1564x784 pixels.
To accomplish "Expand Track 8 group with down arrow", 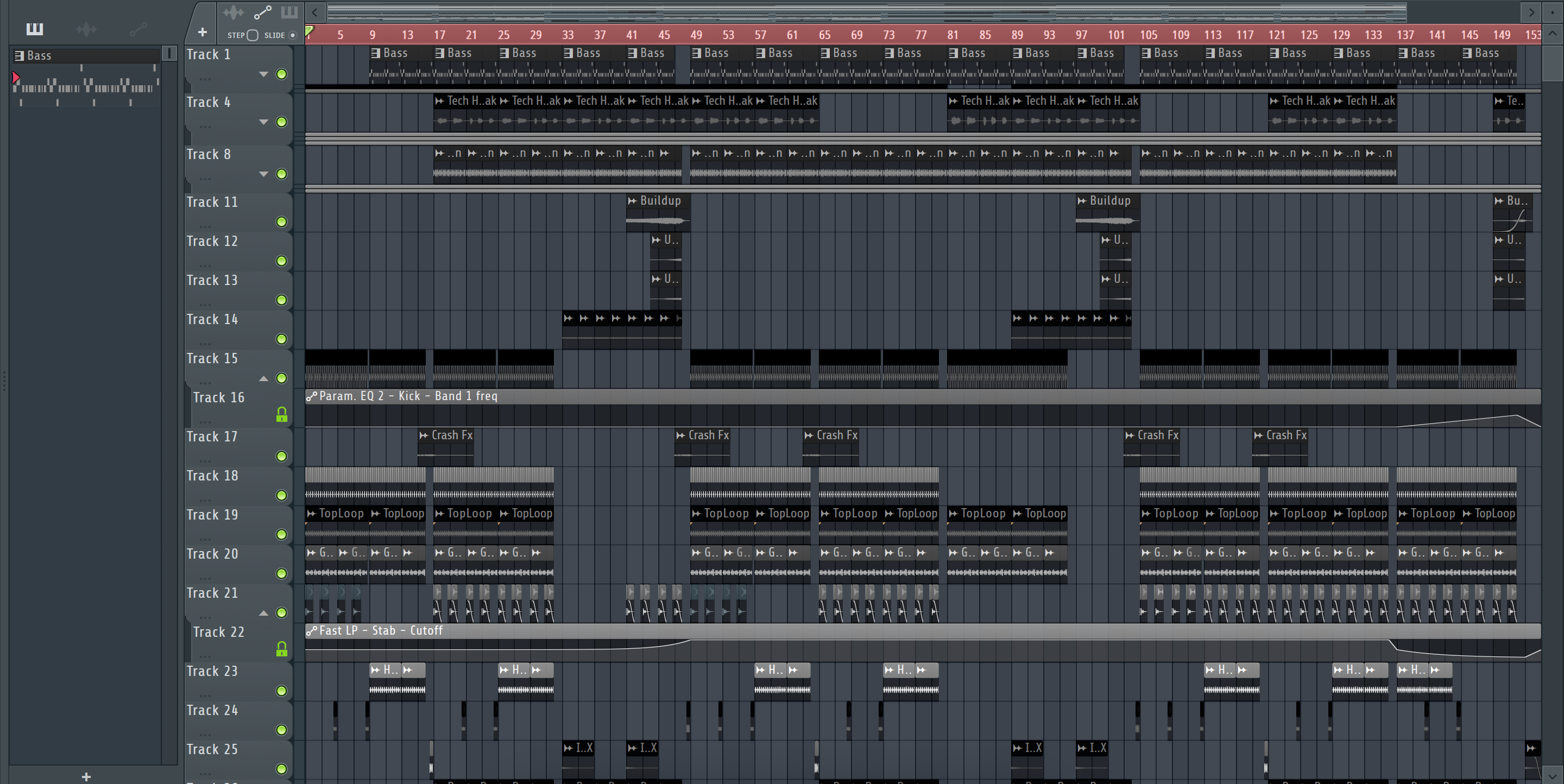I will tap(263, 174).
